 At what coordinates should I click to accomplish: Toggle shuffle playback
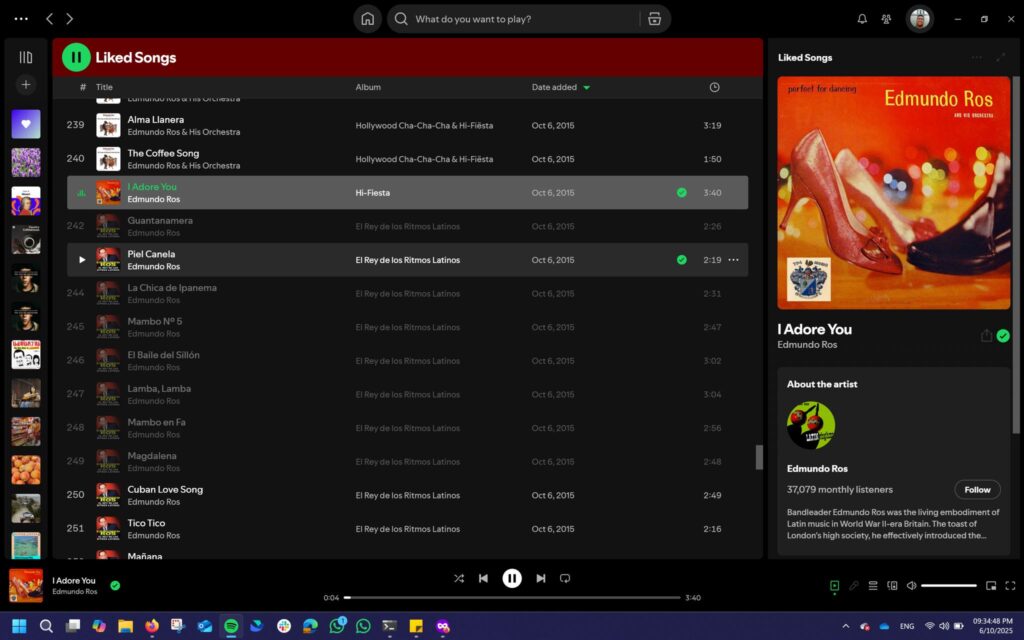(458, 578)
